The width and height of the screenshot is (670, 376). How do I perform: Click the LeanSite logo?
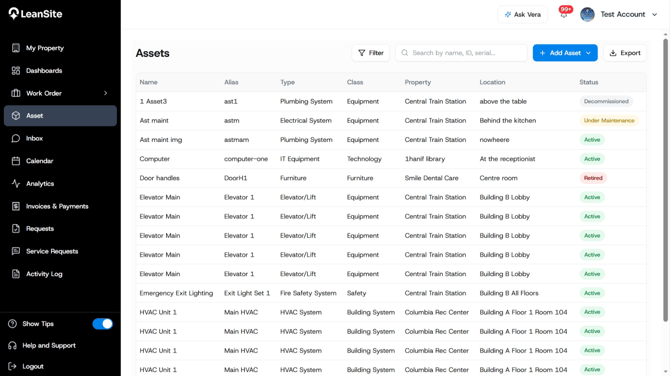tap(35, 14)
